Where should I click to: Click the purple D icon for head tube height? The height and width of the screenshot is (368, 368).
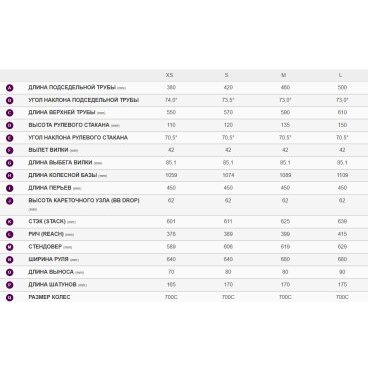click(x=10, y=126)
